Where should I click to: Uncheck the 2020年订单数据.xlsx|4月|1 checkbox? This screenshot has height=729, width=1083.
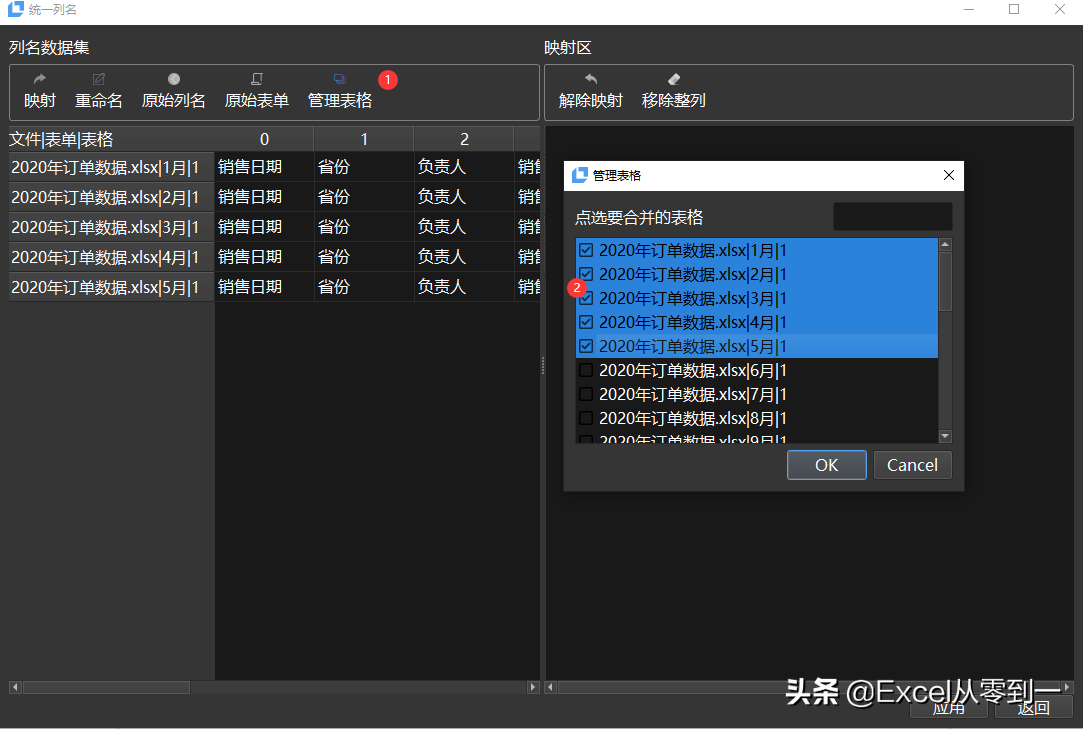586,322
